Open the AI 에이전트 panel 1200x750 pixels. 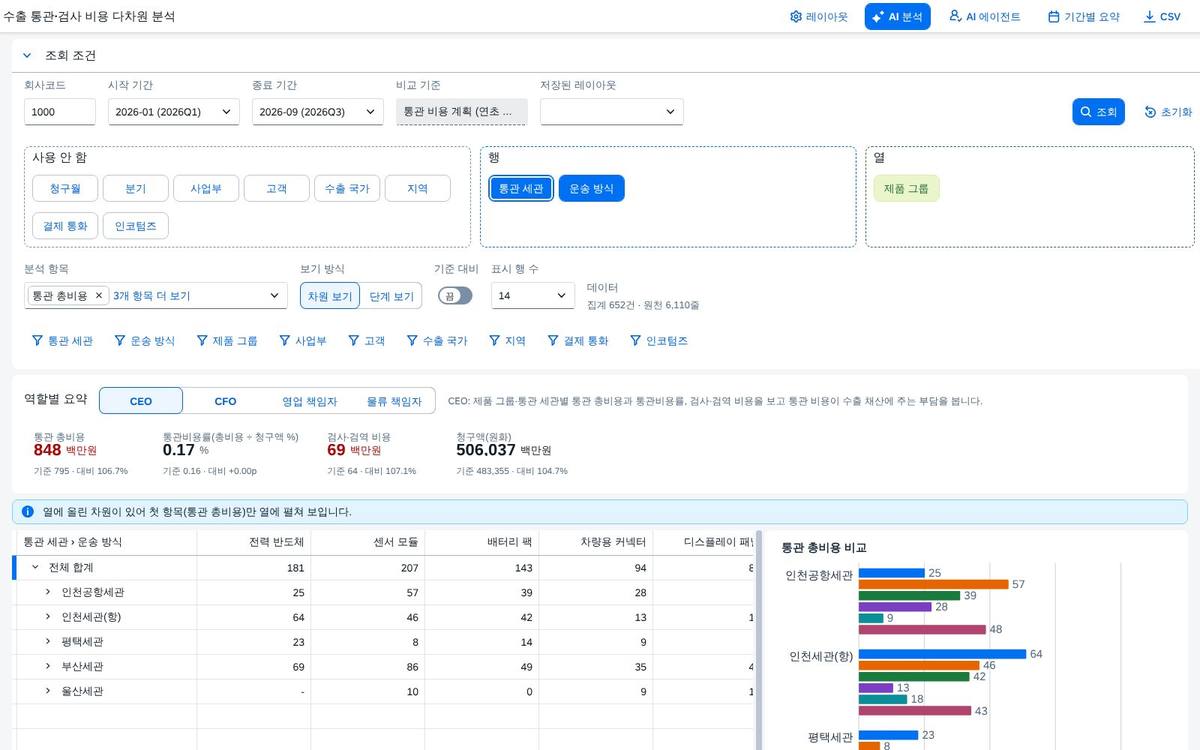(985, 17)
